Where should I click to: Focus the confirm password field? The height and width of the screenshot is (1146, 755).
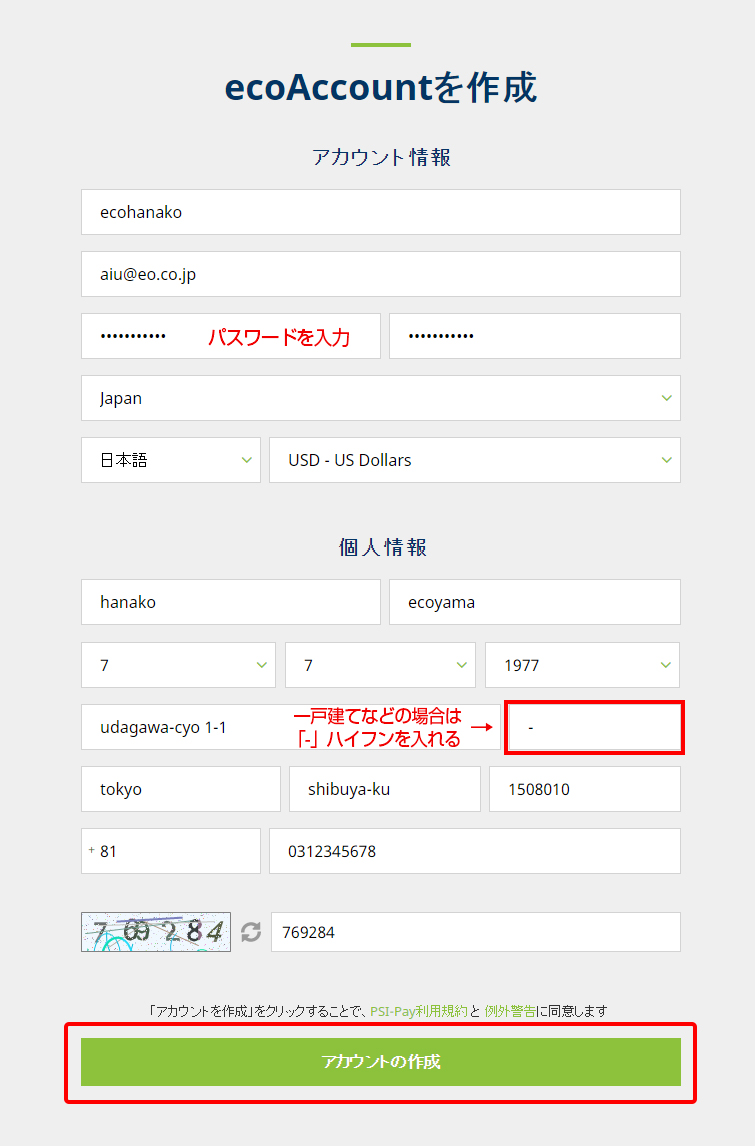[x=535, y=336]
